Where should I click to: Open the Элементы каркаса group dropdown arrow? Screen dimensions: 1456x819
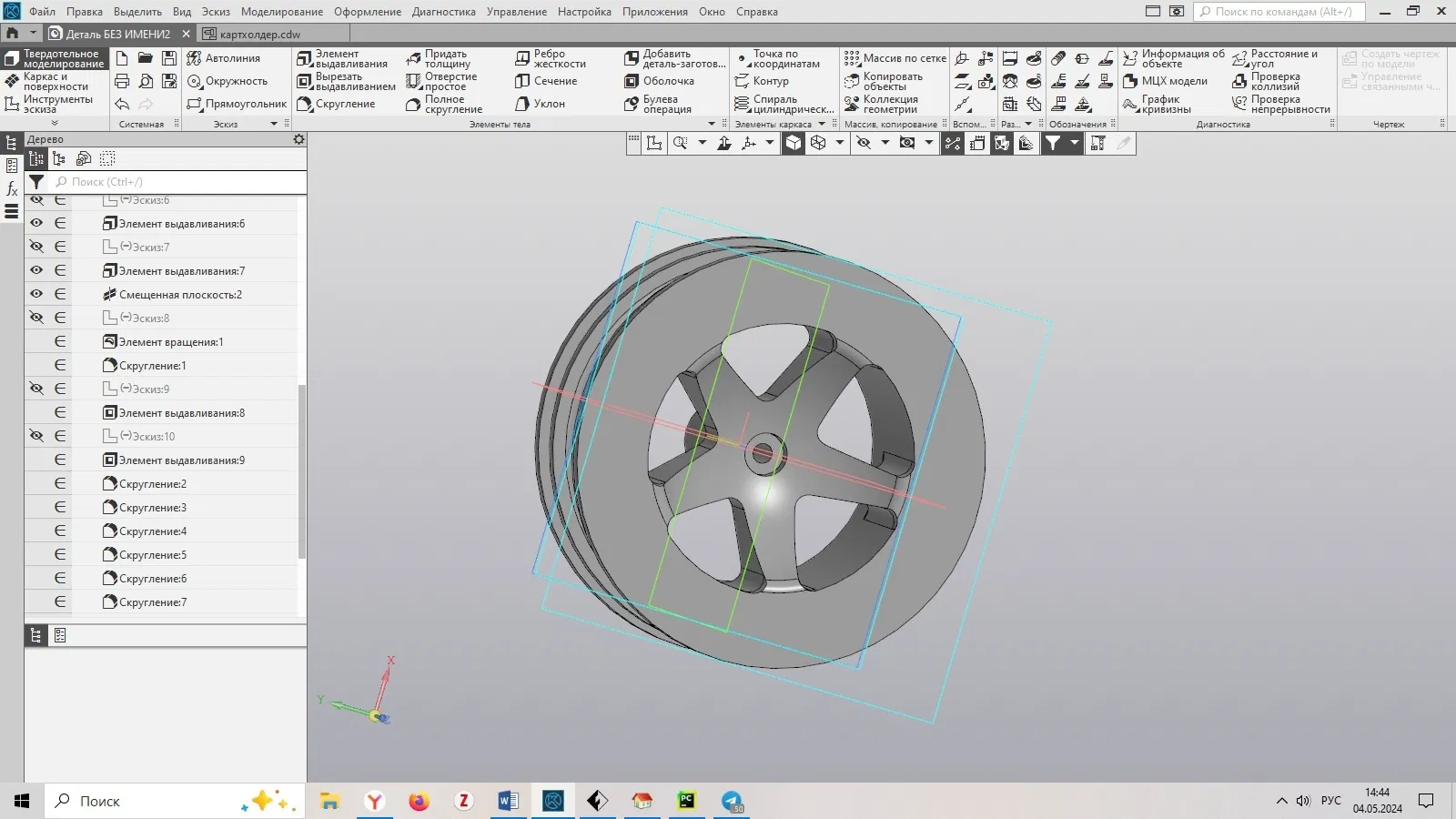pos(822,124)
